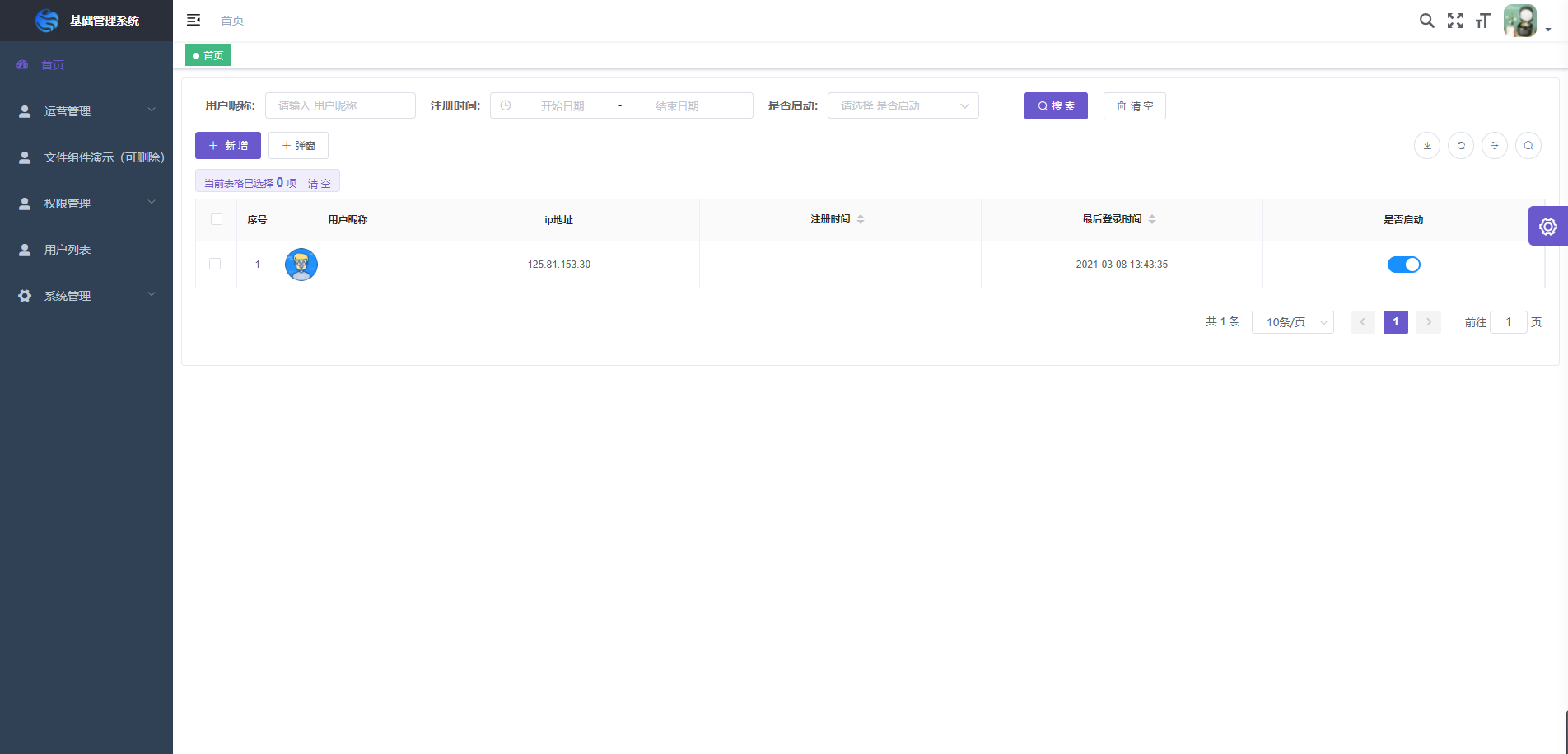Open column settings via the sliders icon
The width and height of the screenshot is (1568, 754).
coord(1495,145)
